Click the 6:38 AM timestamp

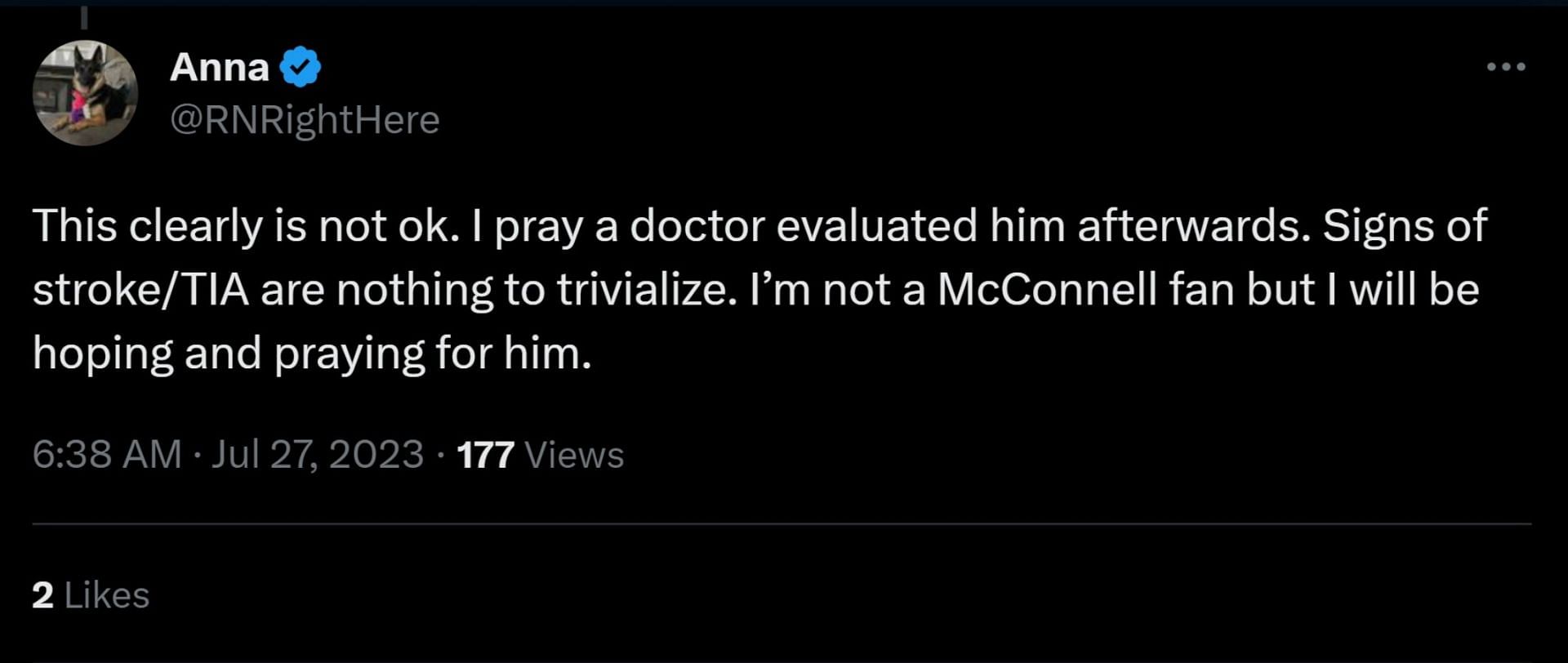(107, 454)
